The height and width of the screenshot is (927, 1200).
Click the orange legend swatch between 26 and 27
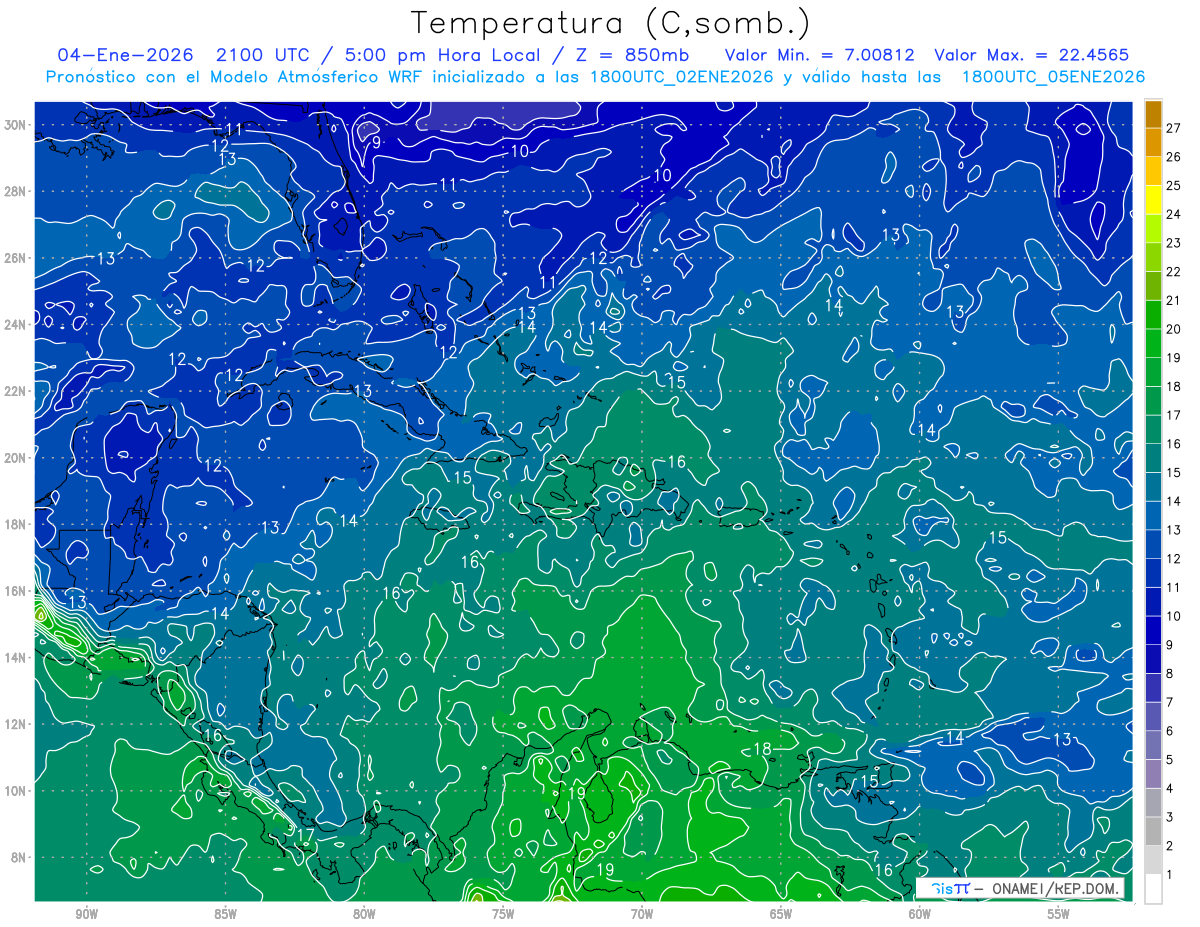pyautogui.click(x=1153, y=141)
